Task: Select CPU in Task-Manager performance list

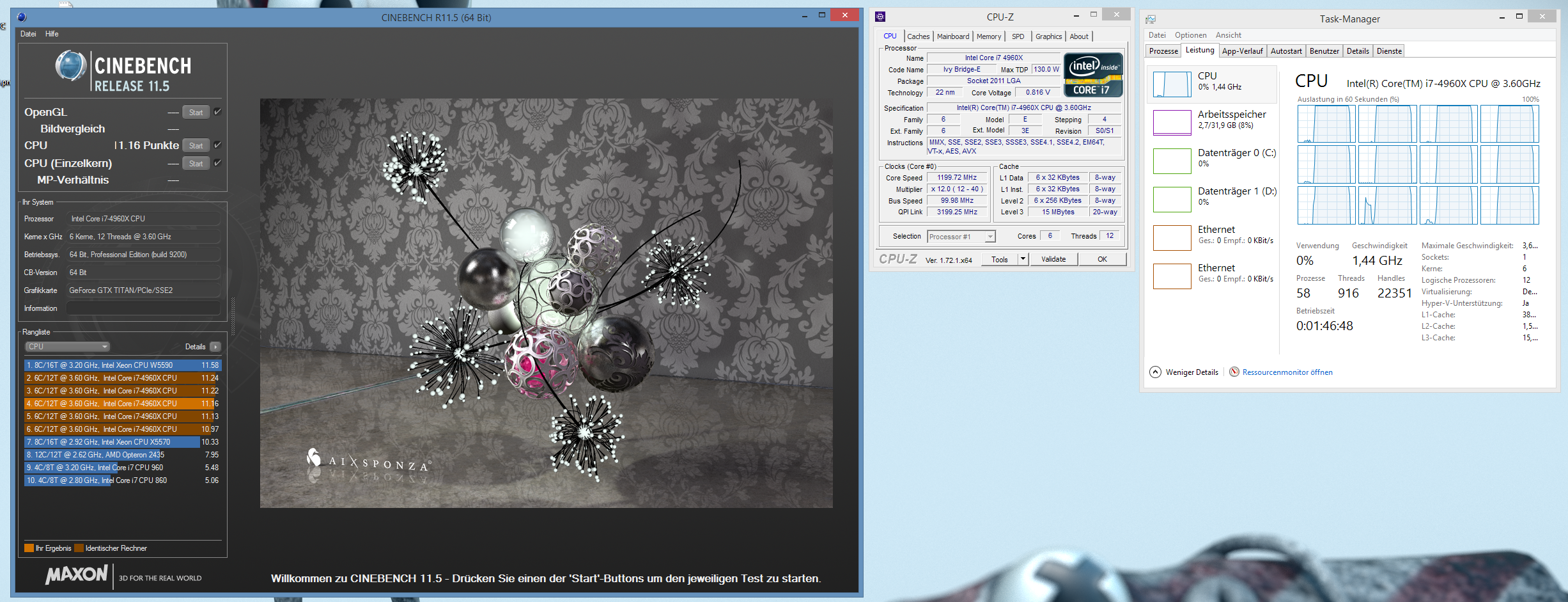Action: pyautogui.click(x=1213, y=84)
